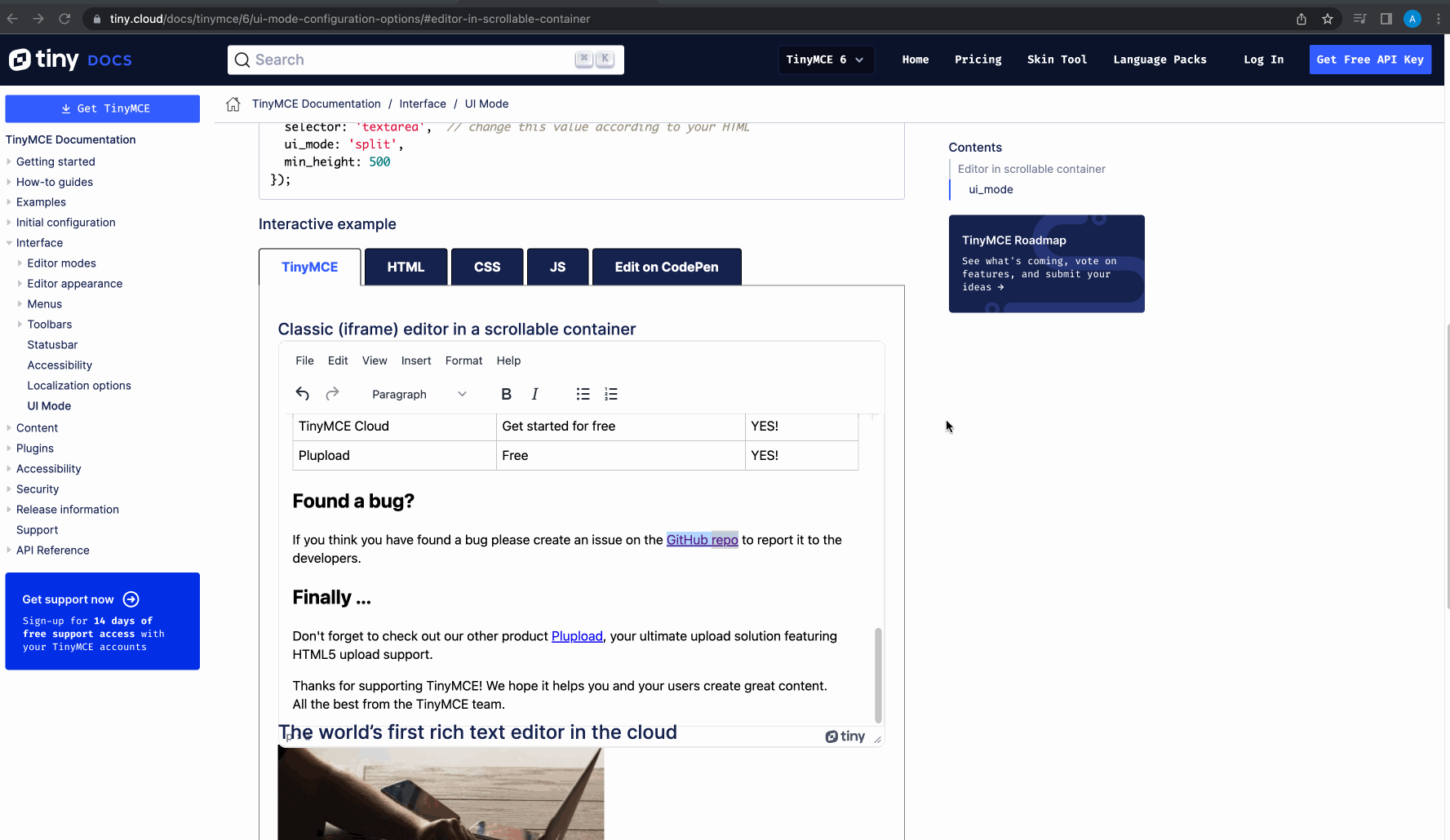Screen dimensions: 1450x840
Task: Click the Get support now arrow icon
Action: [131, 599]
